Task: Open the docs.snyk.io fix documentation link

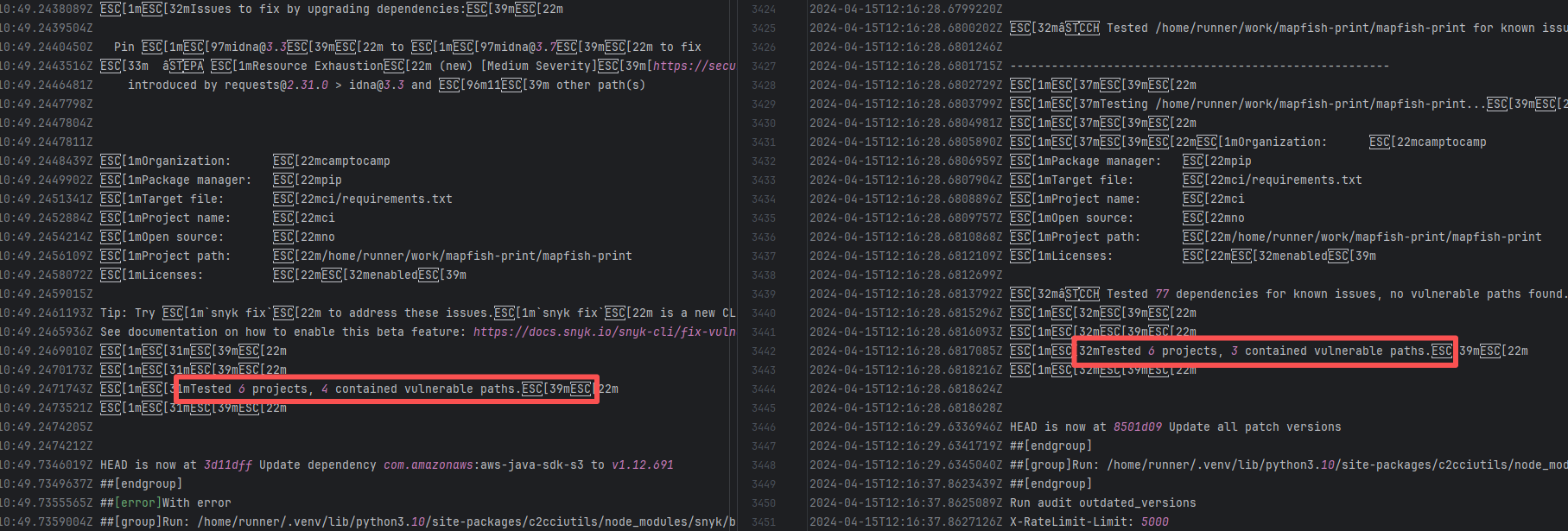Action: (x=604, y=332)
